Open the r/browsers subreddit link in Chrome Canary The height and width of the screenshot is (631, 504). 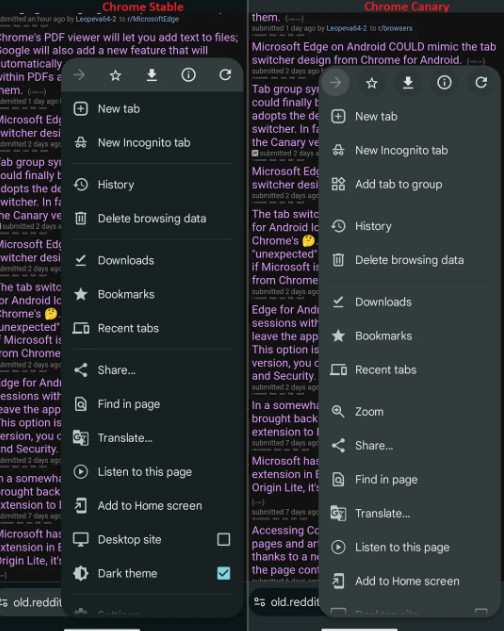[x=395, y=28]
